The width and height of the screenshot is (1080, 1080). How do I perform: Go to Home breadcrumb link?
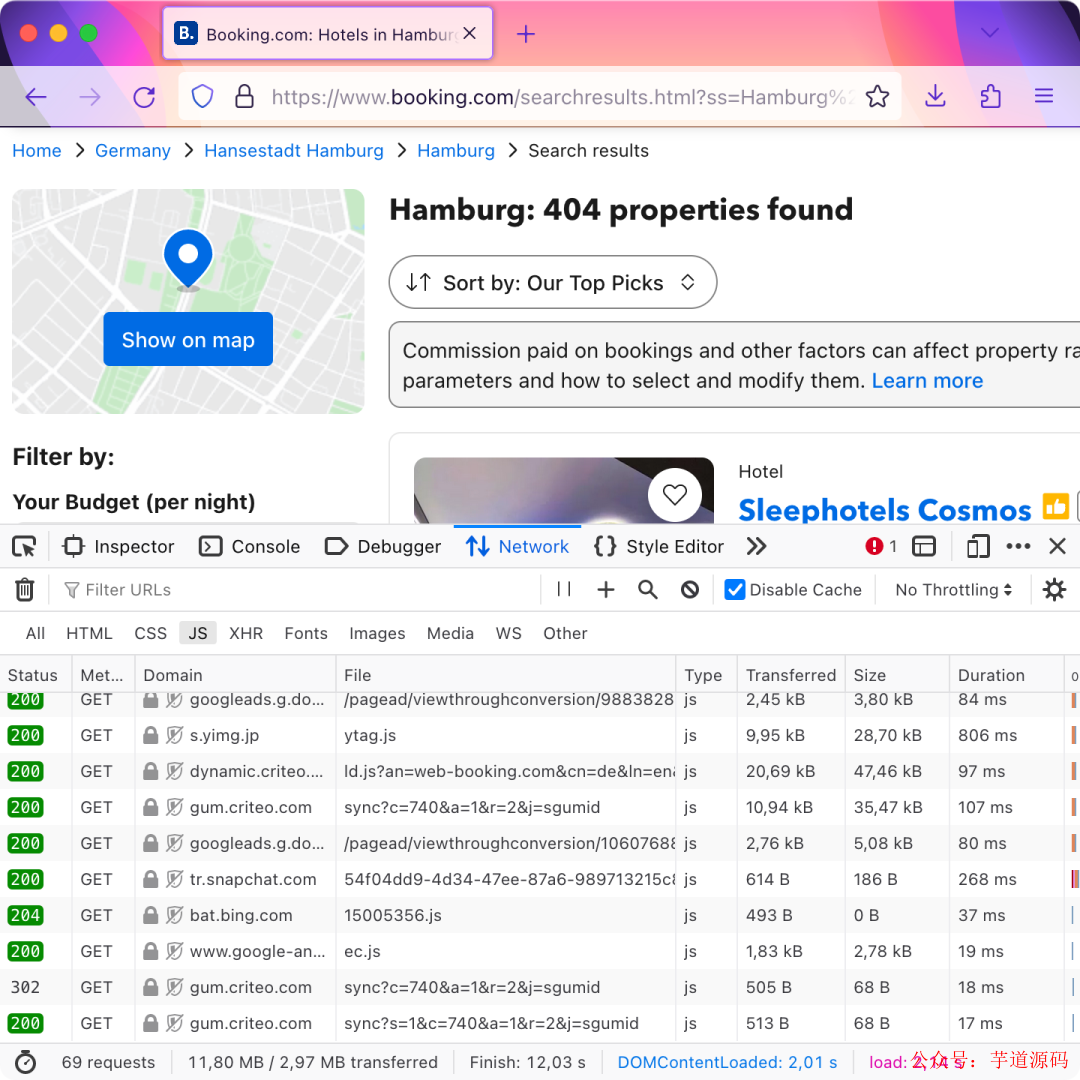37,151
